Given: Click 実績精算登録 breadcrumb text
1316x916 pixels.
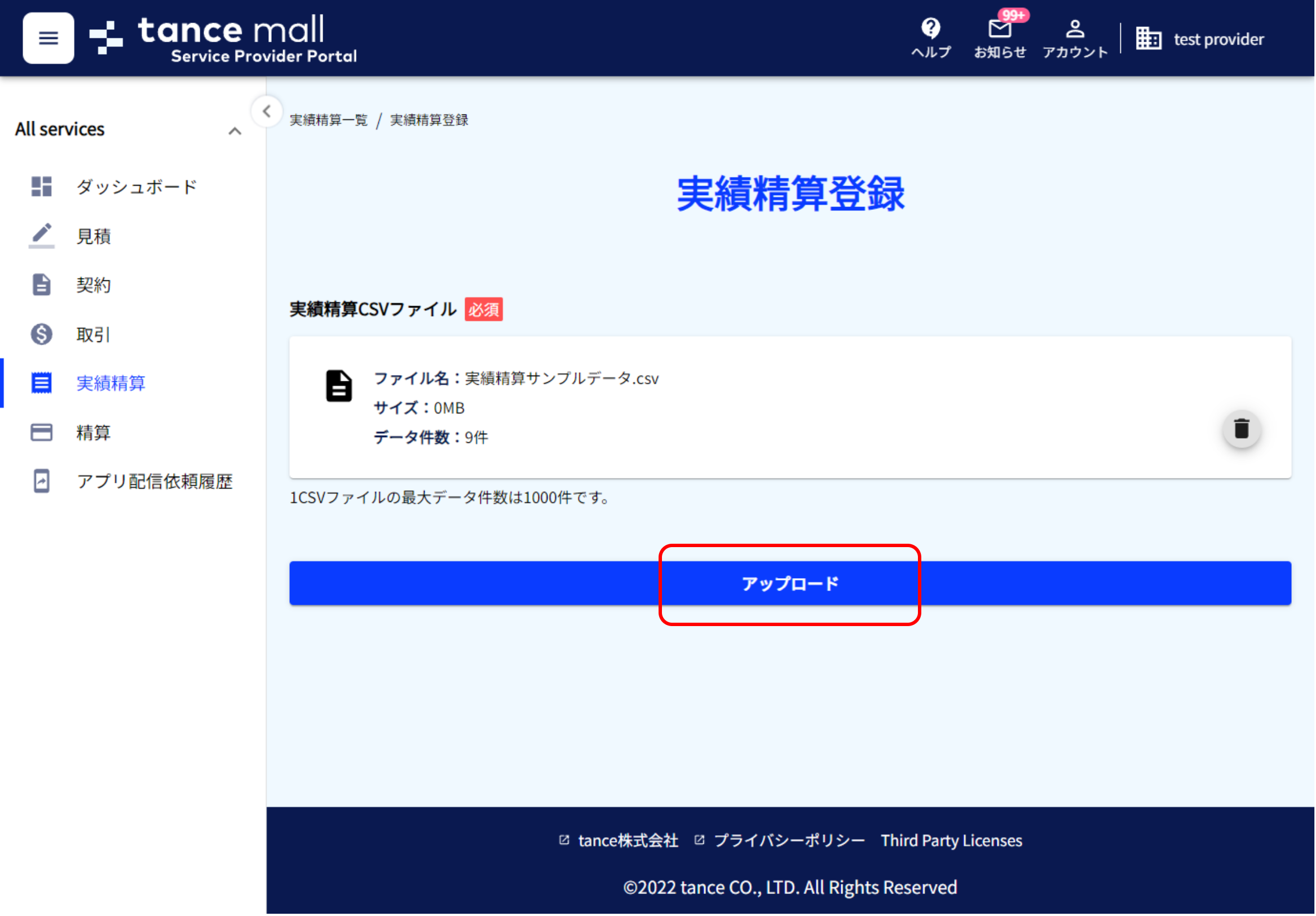Looking at the screenshot, I should [x=429, y=120].
